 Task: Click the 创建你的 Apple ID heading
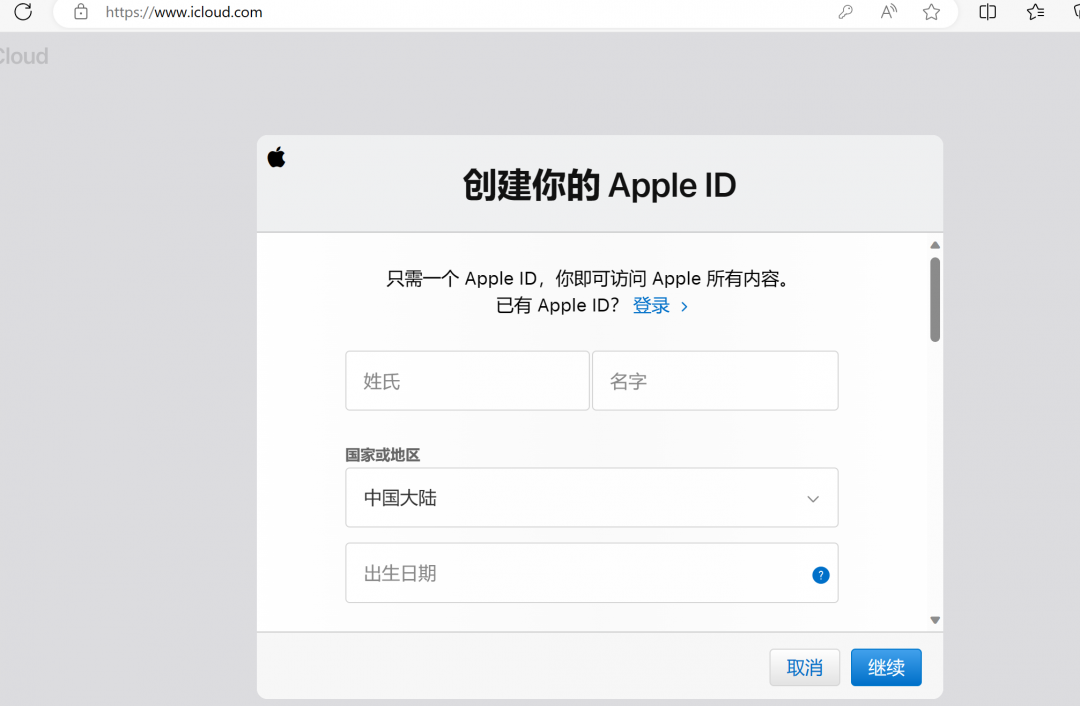pyautogui.click(x=599, y=185)
